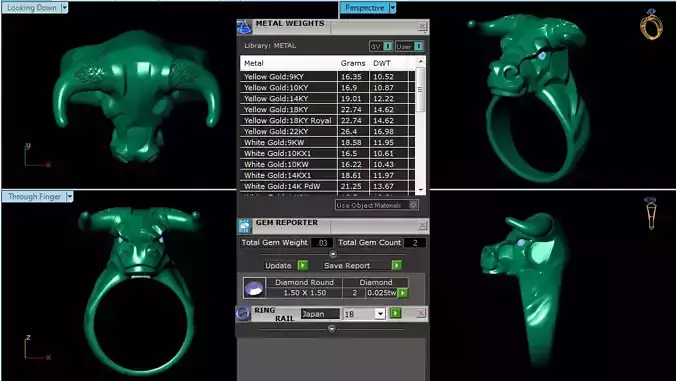676x381 pixels.
Task: Select the White Gold:10KX1 row
Action: 328,153
